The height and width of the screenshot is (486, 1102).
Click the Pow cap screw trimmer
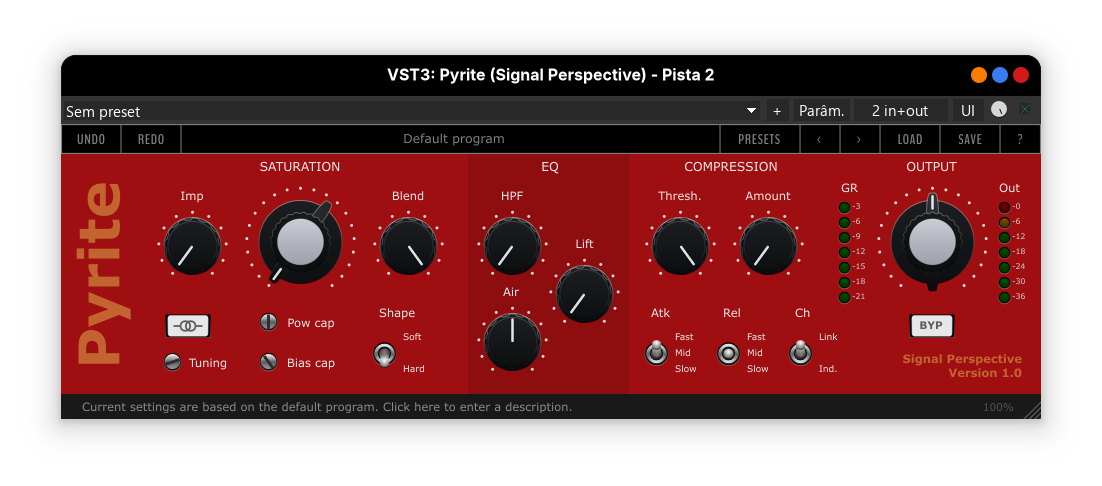point(268,322)
